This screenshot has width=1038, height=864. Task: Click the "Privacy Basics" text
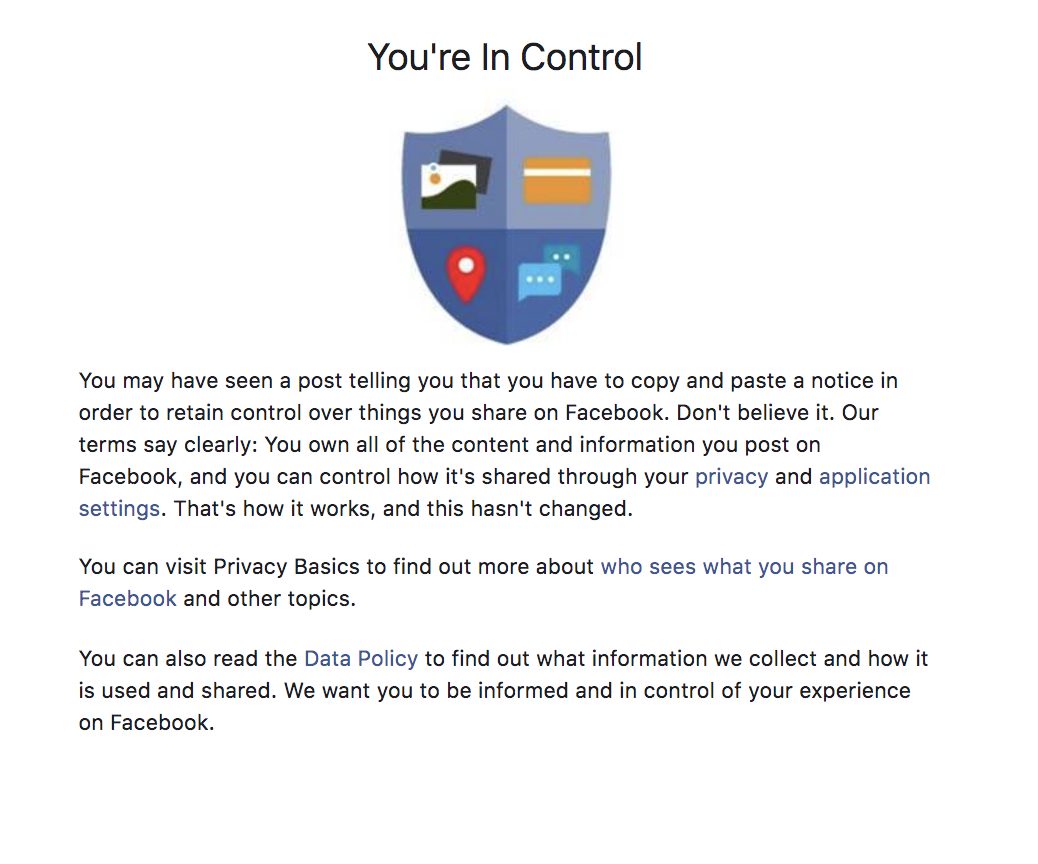287,567
